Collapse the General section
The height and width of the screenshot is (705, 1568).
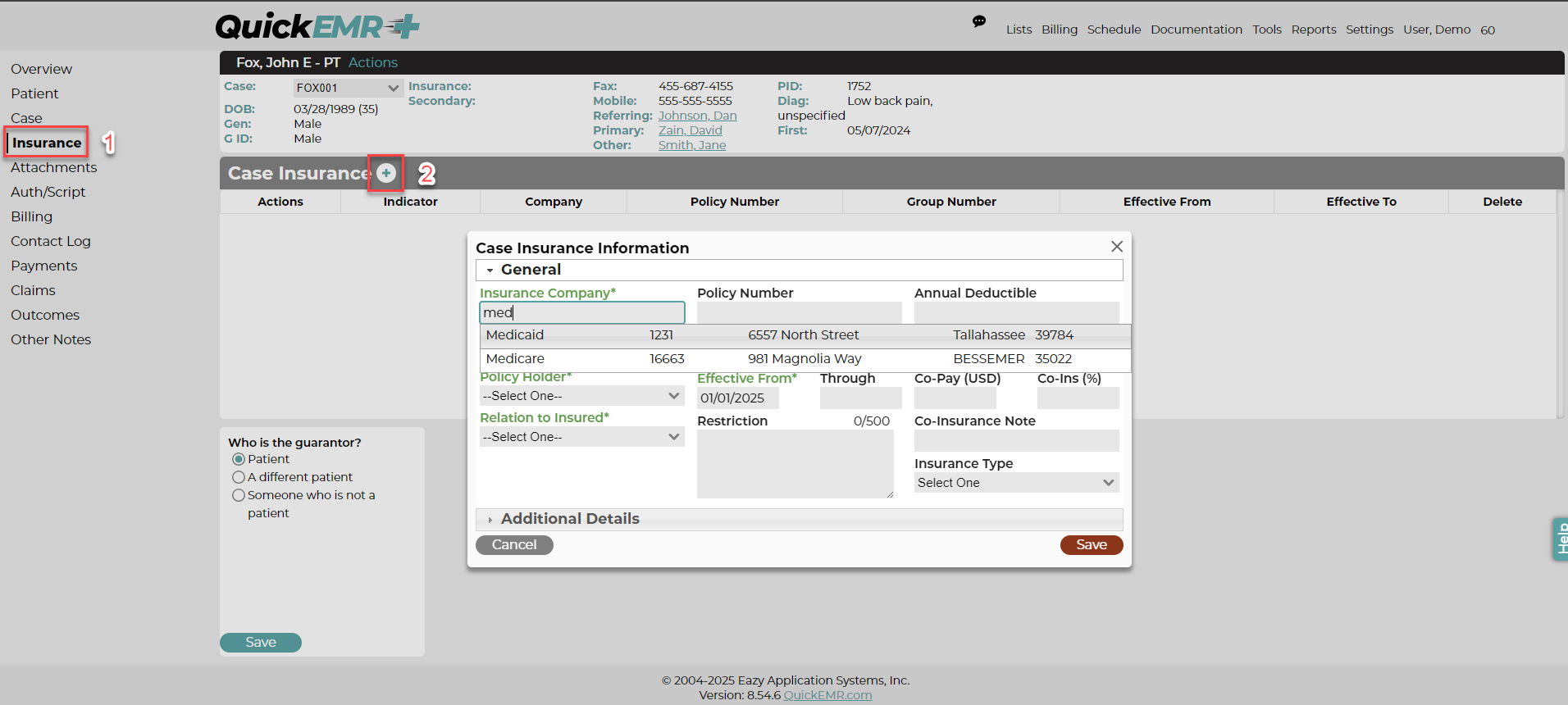pyautogui.click(x=800, y=270)
